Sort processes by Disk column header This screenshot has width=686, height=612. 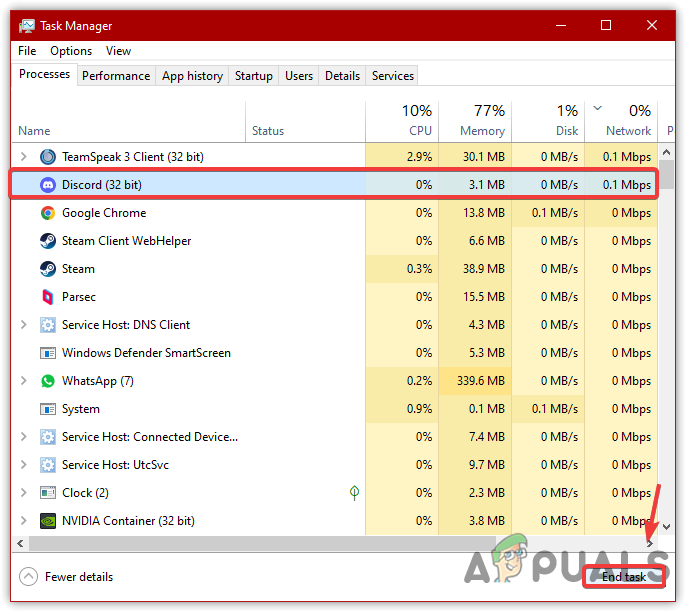click(548, 122)
